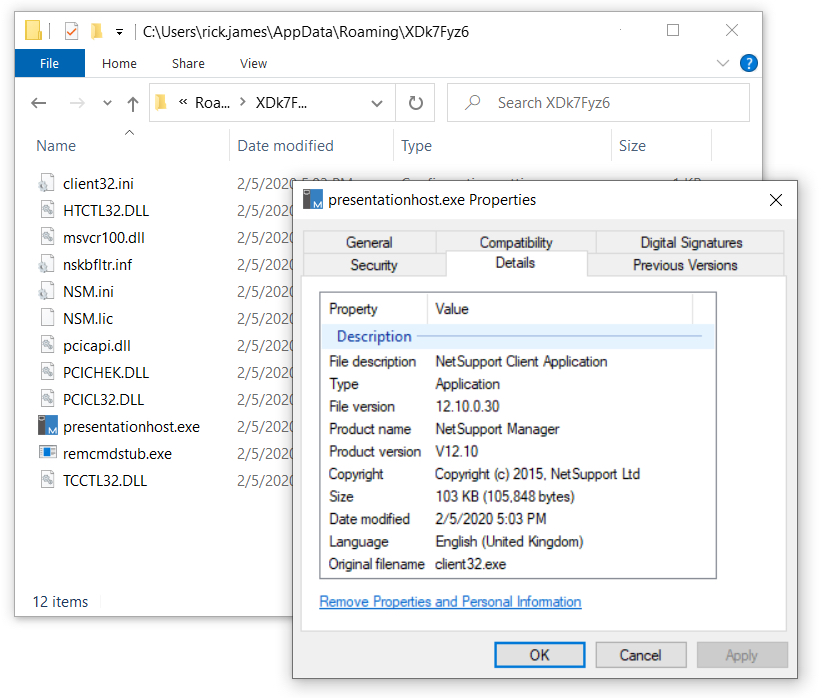Open the Home ribbon tab
The height and width of the screenshot is (698, 827).
[x=119, y=63]
